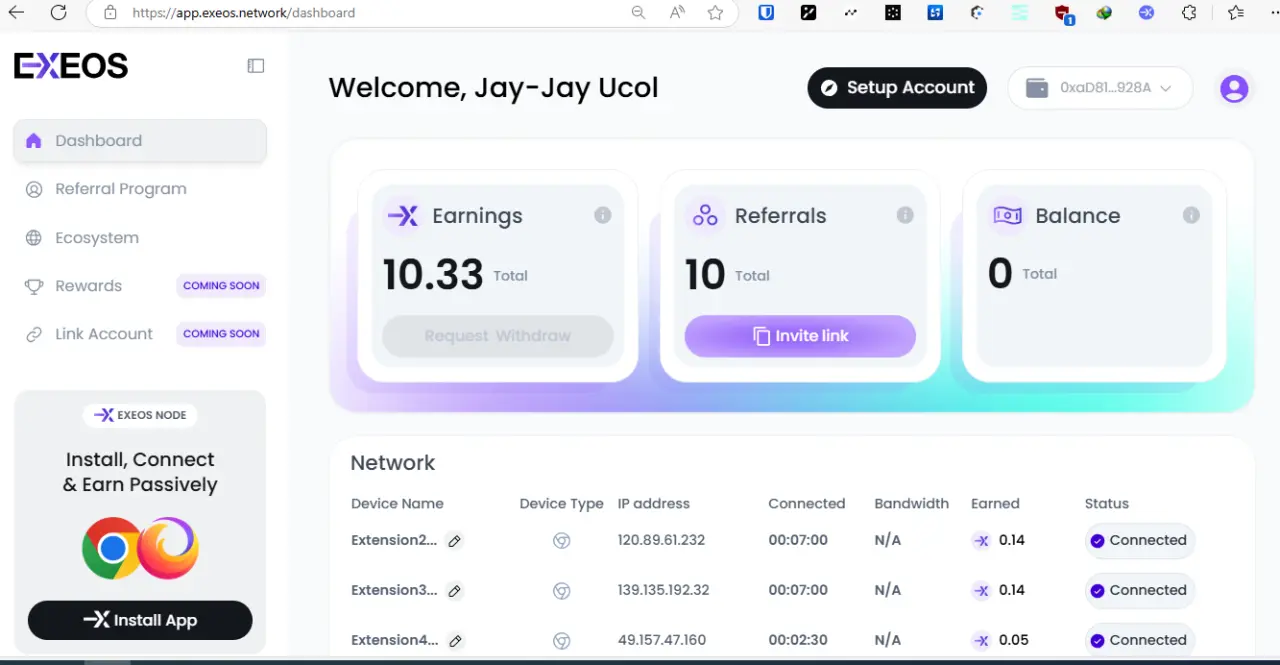Expand the wallet 0xaD81...928A dropdown
This screenshot has height=665, width=1280.
tap(1100, 88)
